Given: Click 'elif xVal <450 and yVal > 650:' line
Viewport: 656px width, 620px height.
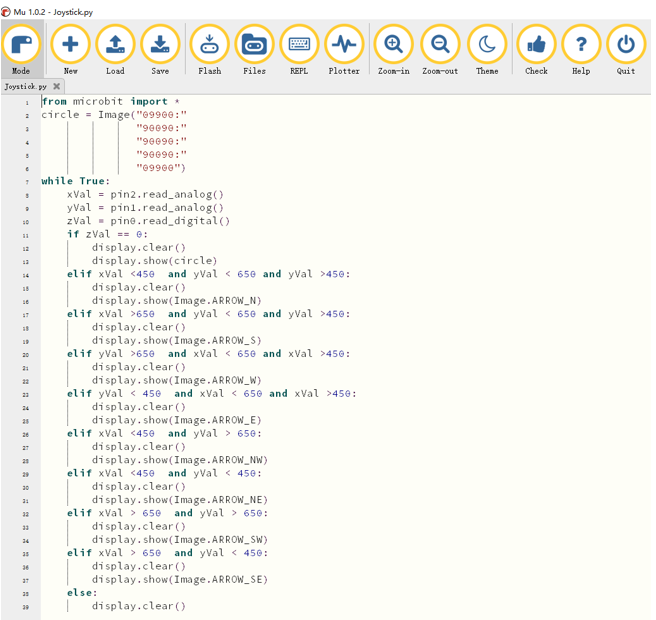Looking at the screenshot, I should [x=164, y=433].
